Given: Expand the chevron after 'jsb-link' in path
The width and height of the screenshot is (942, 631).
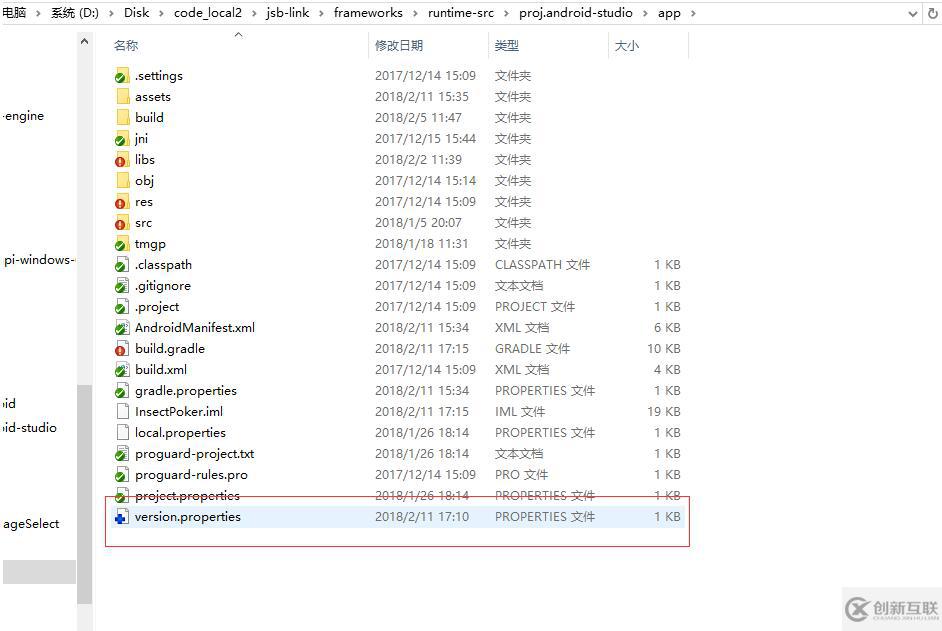Looking at the screenshot, I should click(x=321, y=13).
